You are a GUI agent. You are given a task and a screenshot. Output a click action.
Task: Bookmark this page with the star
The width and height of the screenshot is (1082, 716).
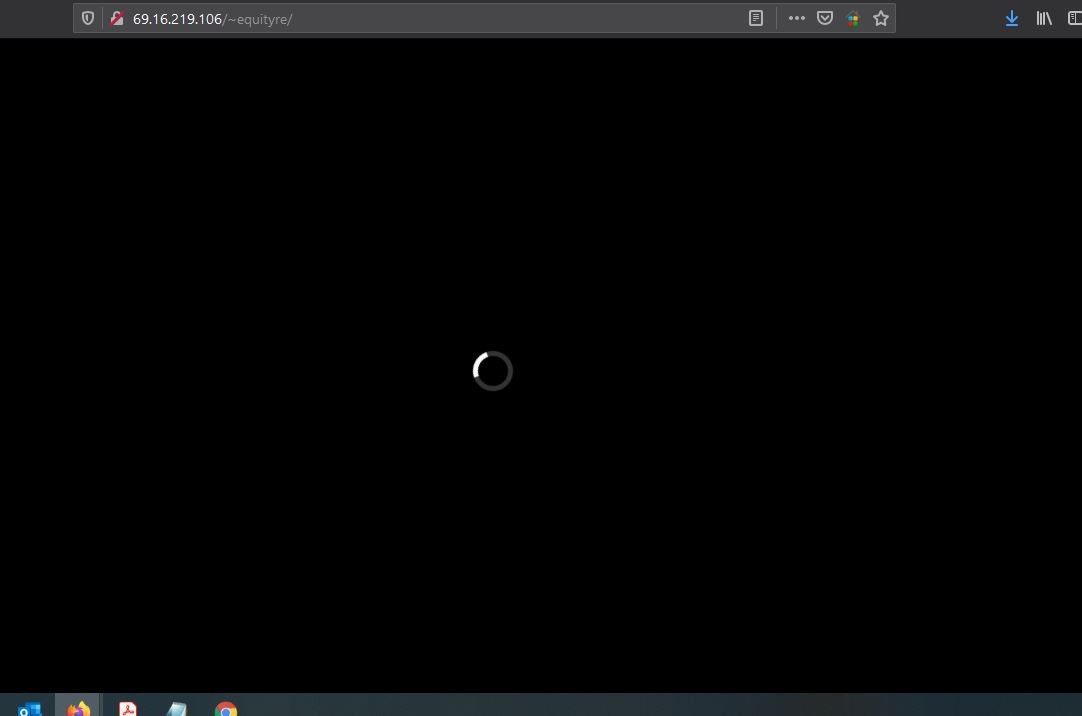[x=881, y=19]
